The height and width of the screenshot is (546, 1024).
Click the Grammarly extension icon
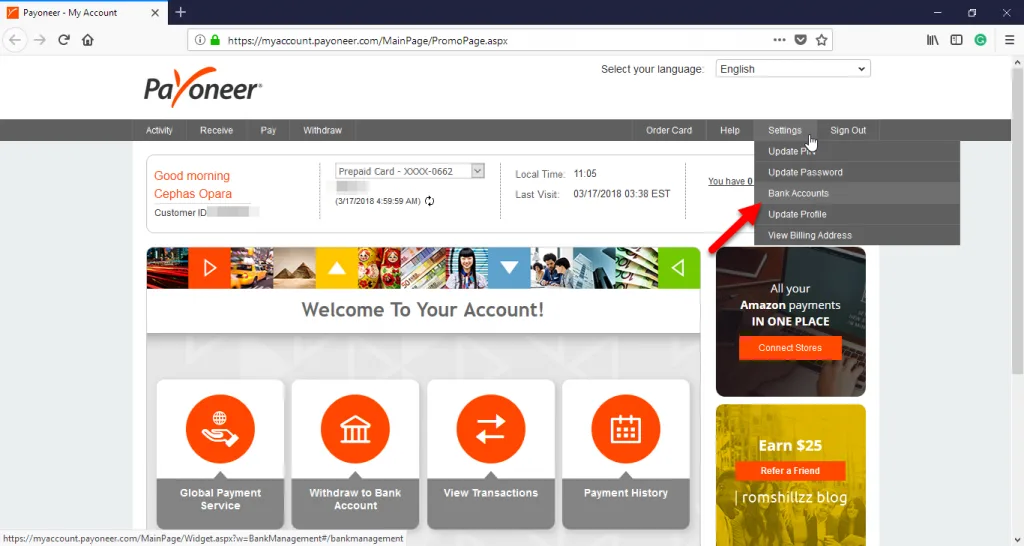[980, 40]
